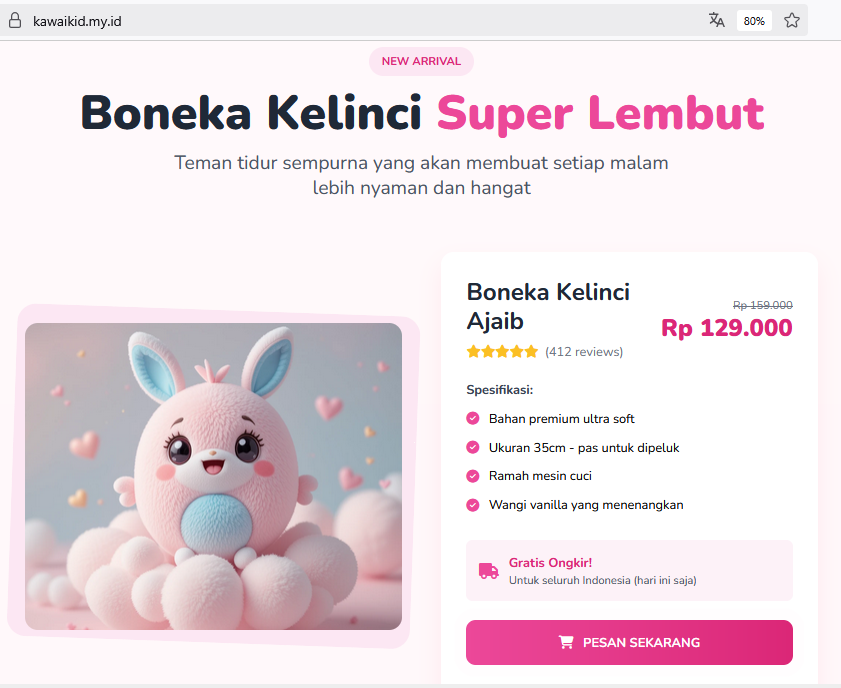Click the site padlock security icon
Viewport: 841px width, 688px height.
(14, 20)
